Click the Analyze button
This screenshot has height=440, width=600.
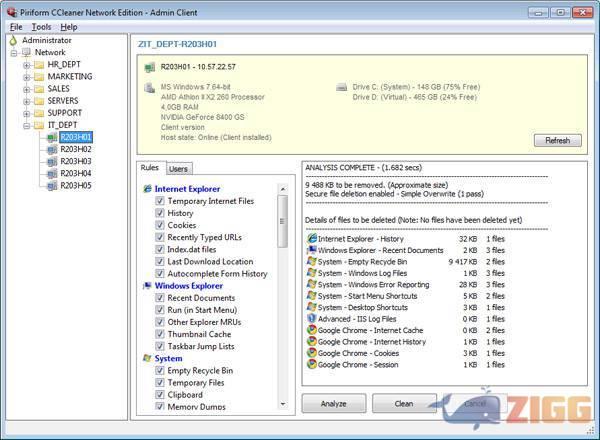tap(334, 404)
